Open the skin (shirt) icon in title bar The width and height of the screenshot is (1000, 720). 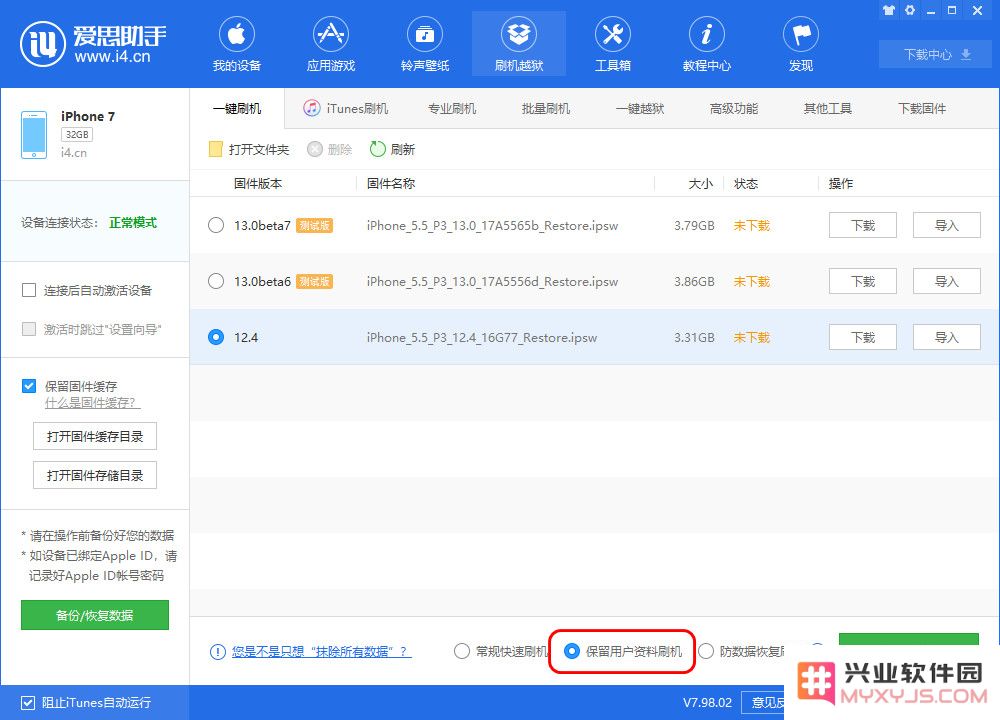[x=888, y=10]
